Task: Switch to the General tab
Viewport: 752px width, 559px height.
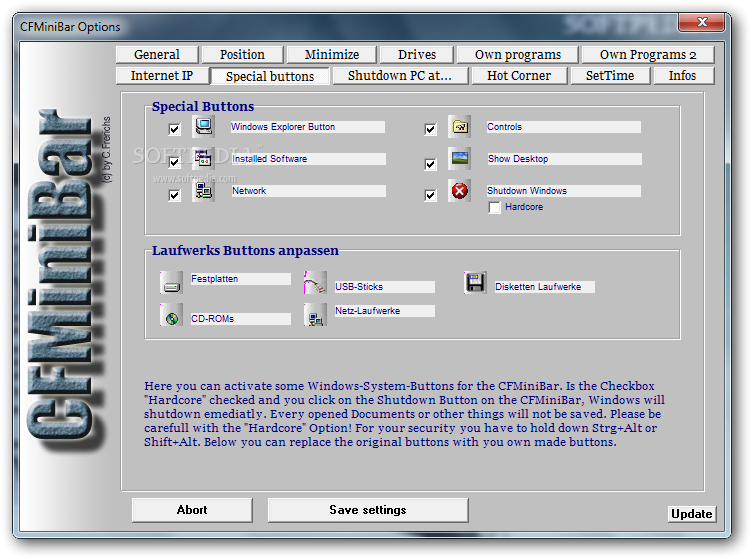Action: point(157,55)
